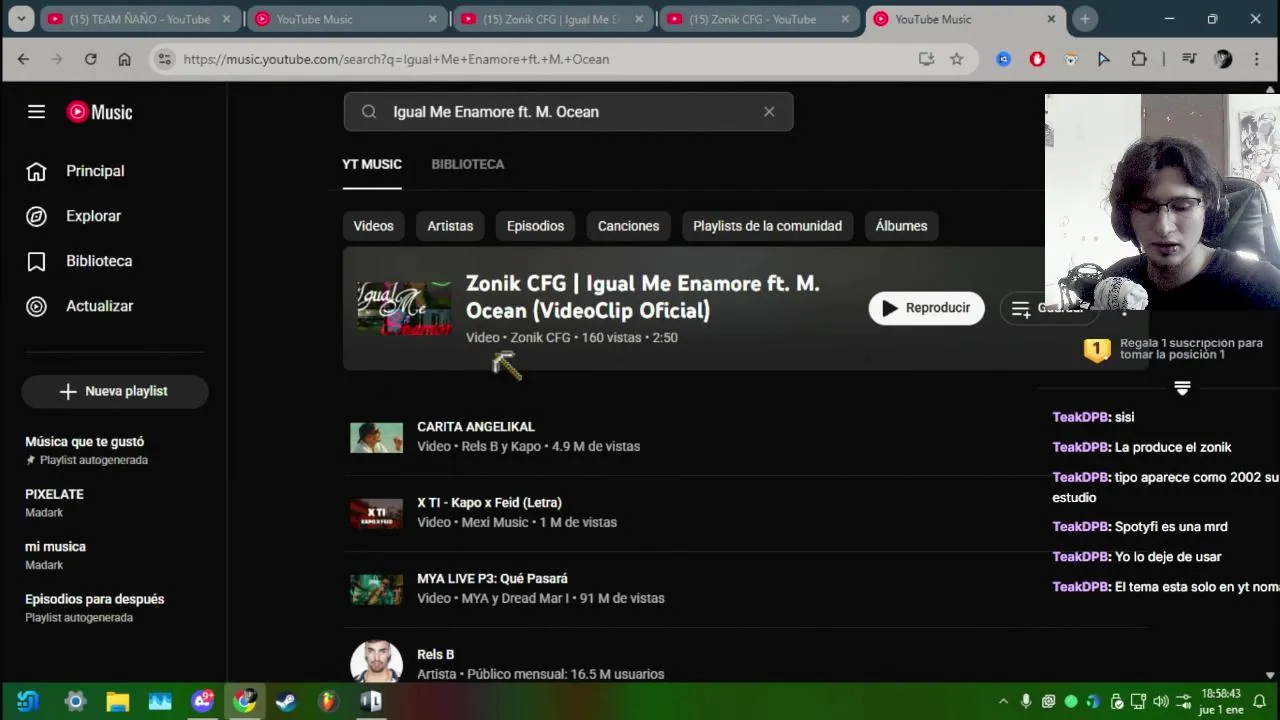This screenshot has height=720, width=1280.
Task: Select the YT MUSIC results tab
Action: pyautogui.click(x=372, y=164)
